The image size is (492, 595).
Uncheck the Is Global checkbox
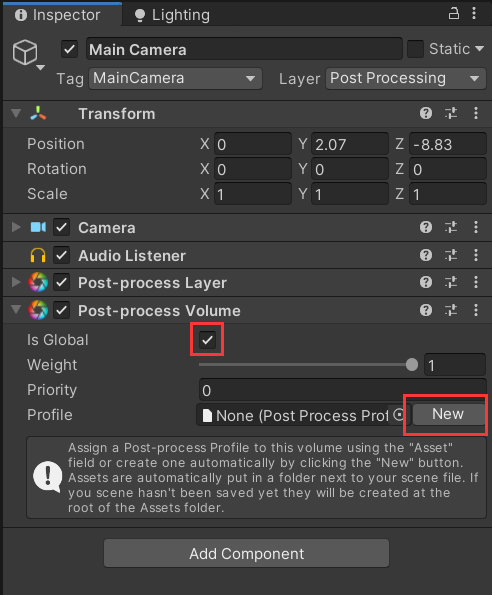[x=207, y=340]
